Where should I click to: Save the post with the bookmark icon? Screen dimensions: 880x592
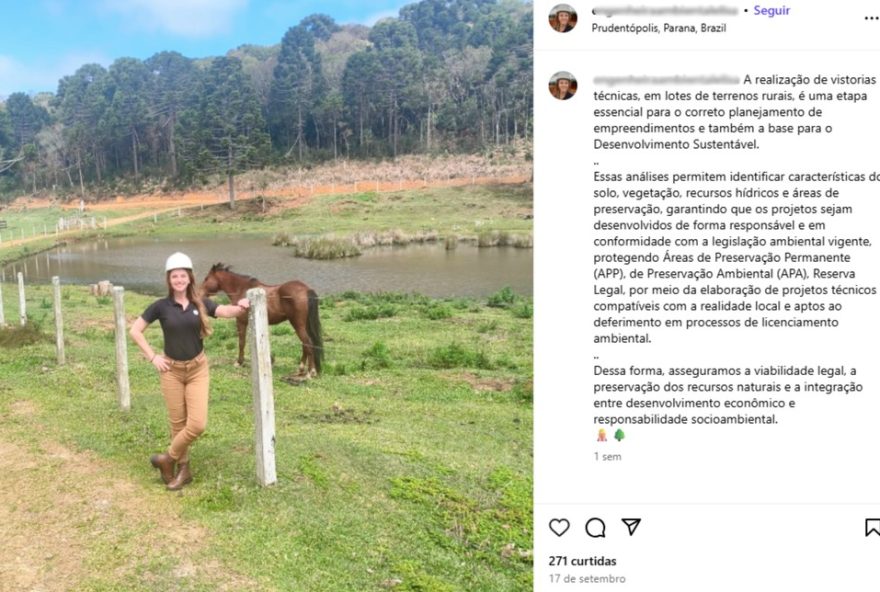[x=872, y=527]
